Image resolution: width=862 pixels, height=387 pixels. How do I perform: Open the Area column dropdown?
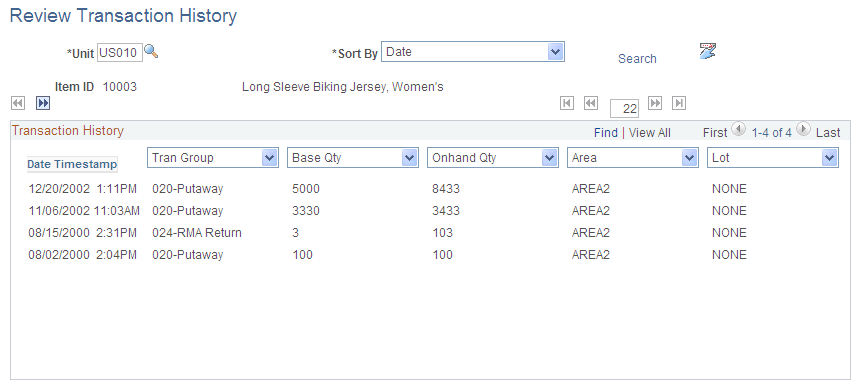(633, 158)
